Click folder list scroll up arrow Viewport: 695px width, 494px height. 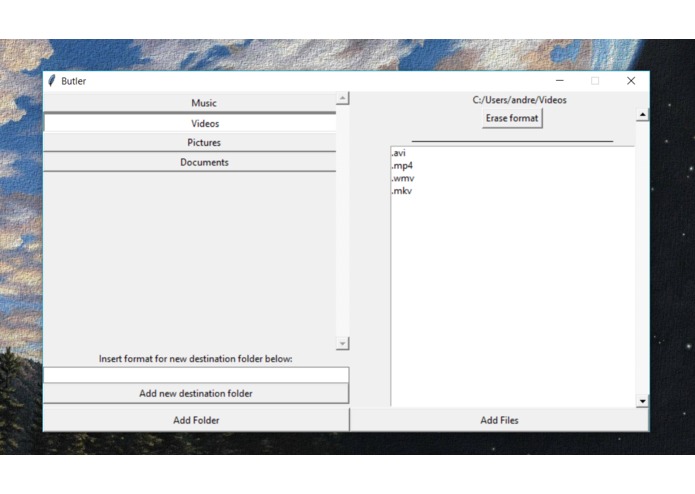(x=342, y=98)
